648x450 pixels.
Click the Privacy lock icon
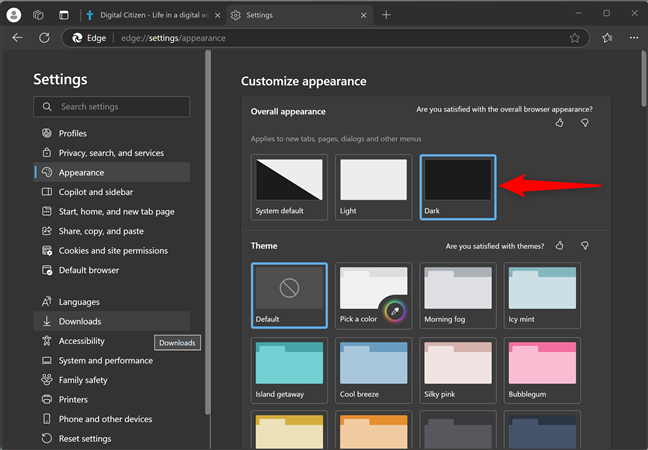(47, 152)
